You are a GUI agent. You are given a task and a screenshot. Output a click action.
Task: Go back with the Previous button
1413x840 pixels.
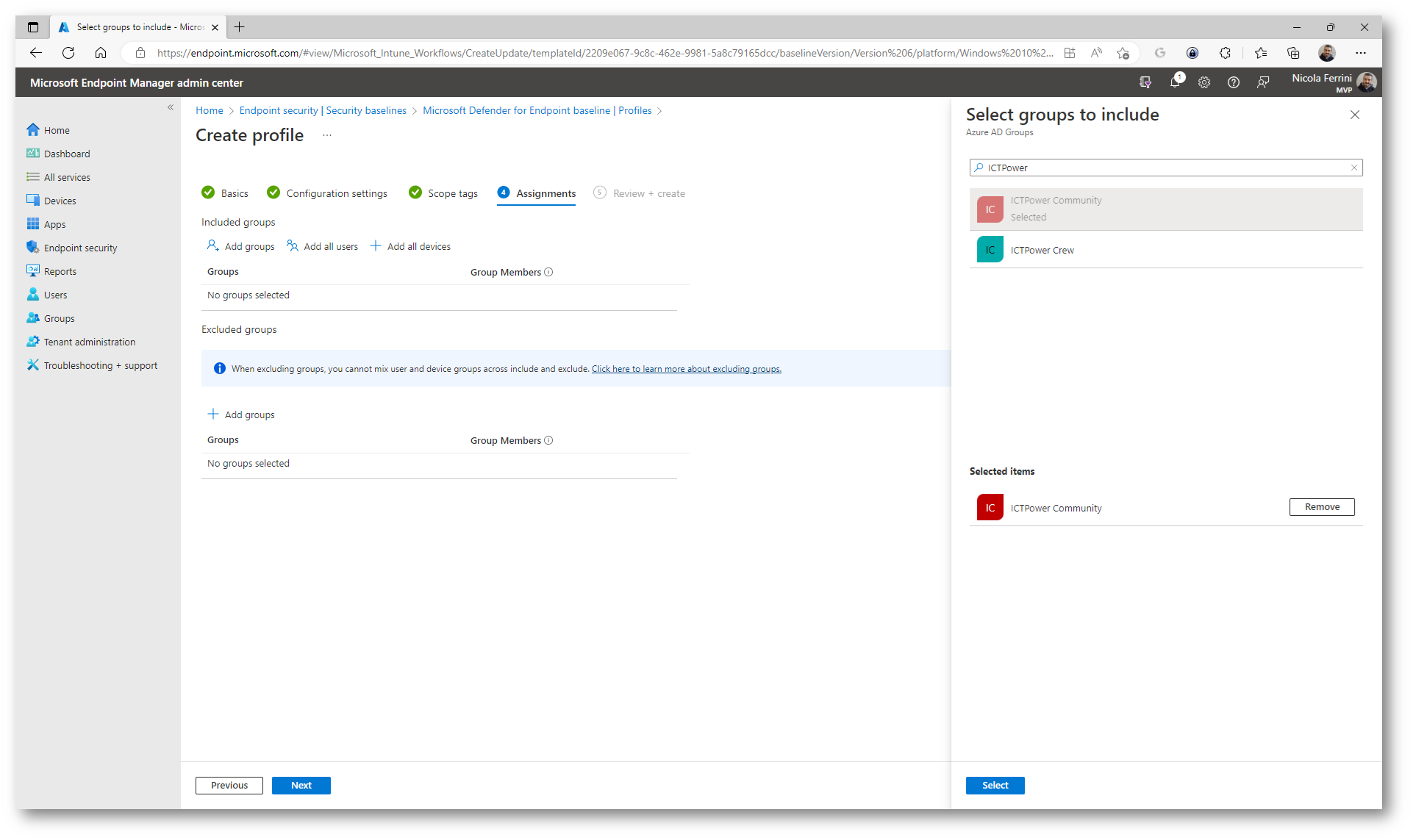[229, 786]
